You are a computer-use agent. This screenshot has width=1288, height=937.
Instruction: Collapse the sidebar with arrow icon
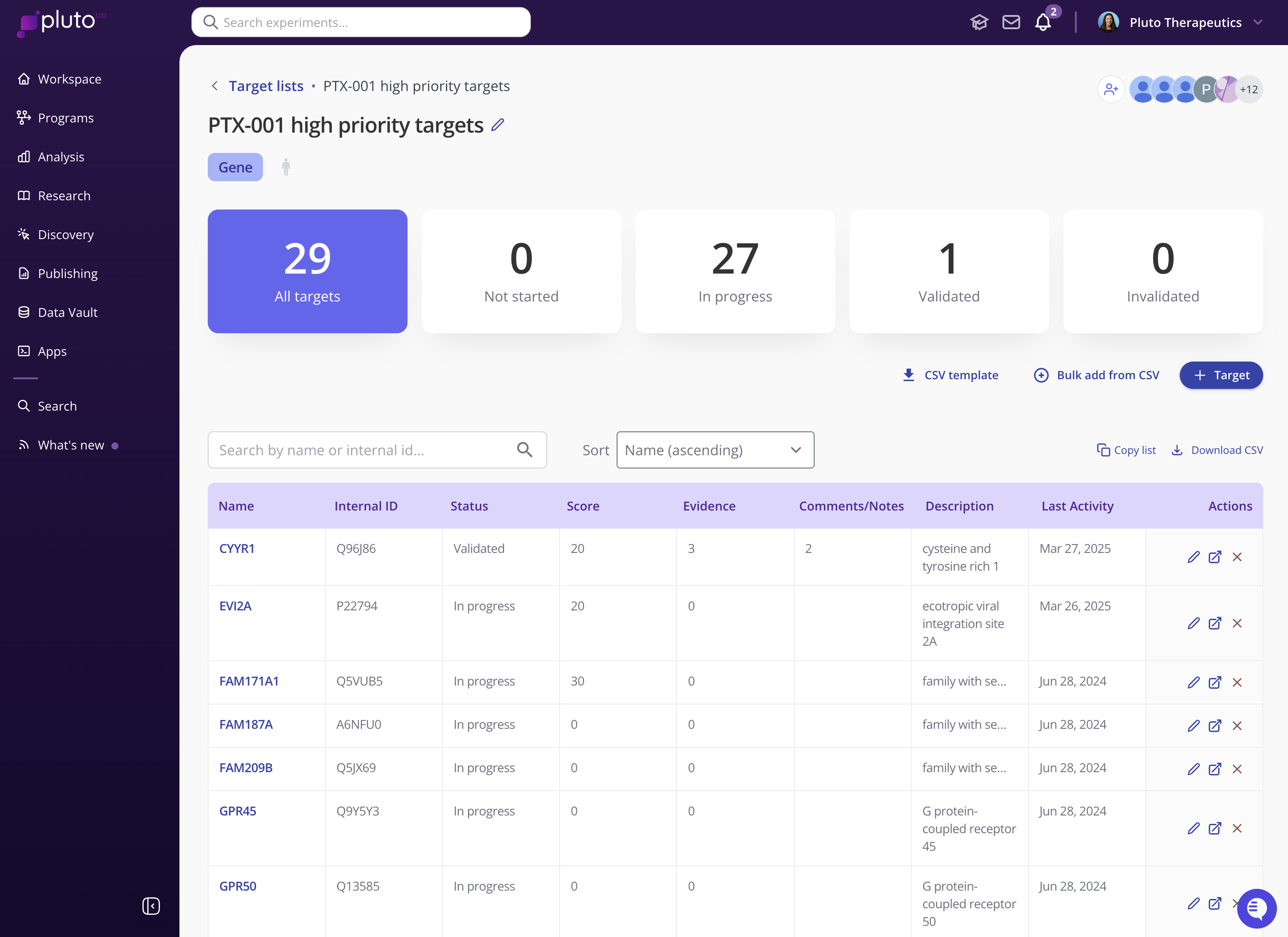pyautogui.click(x=150, y=906)
